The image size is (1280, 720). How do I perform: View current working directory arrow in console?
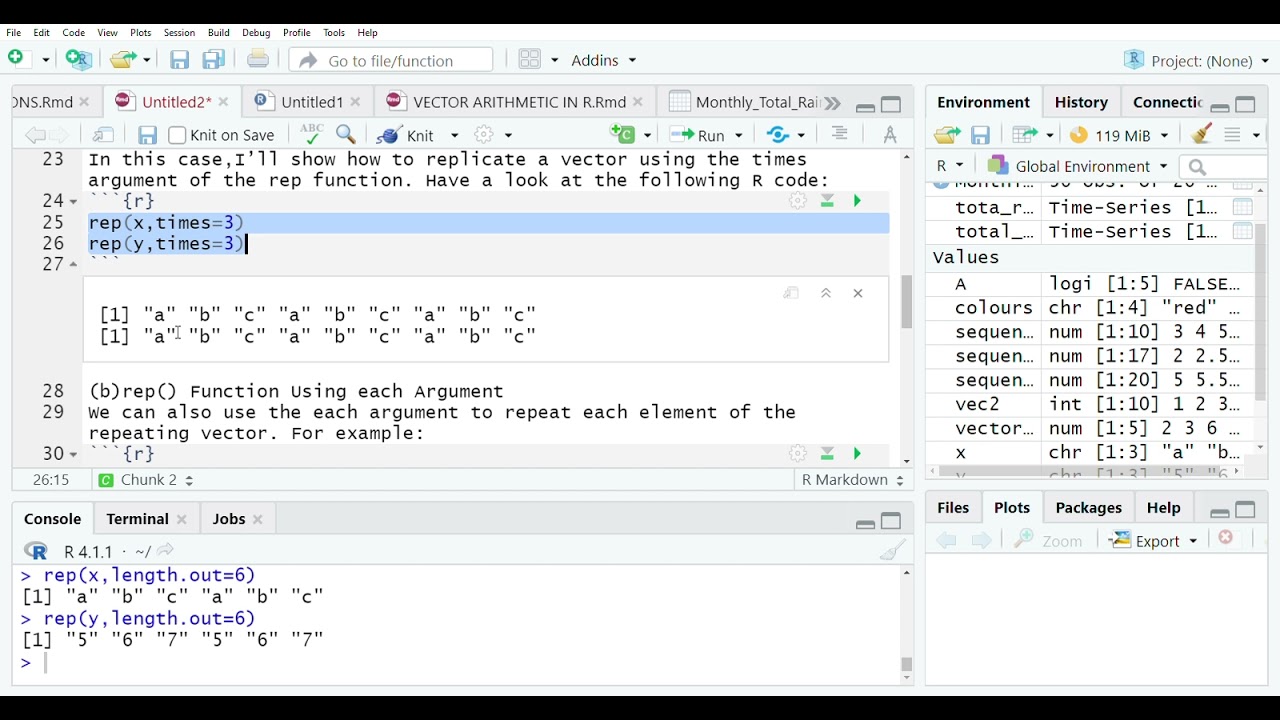[x=166, y=551]
